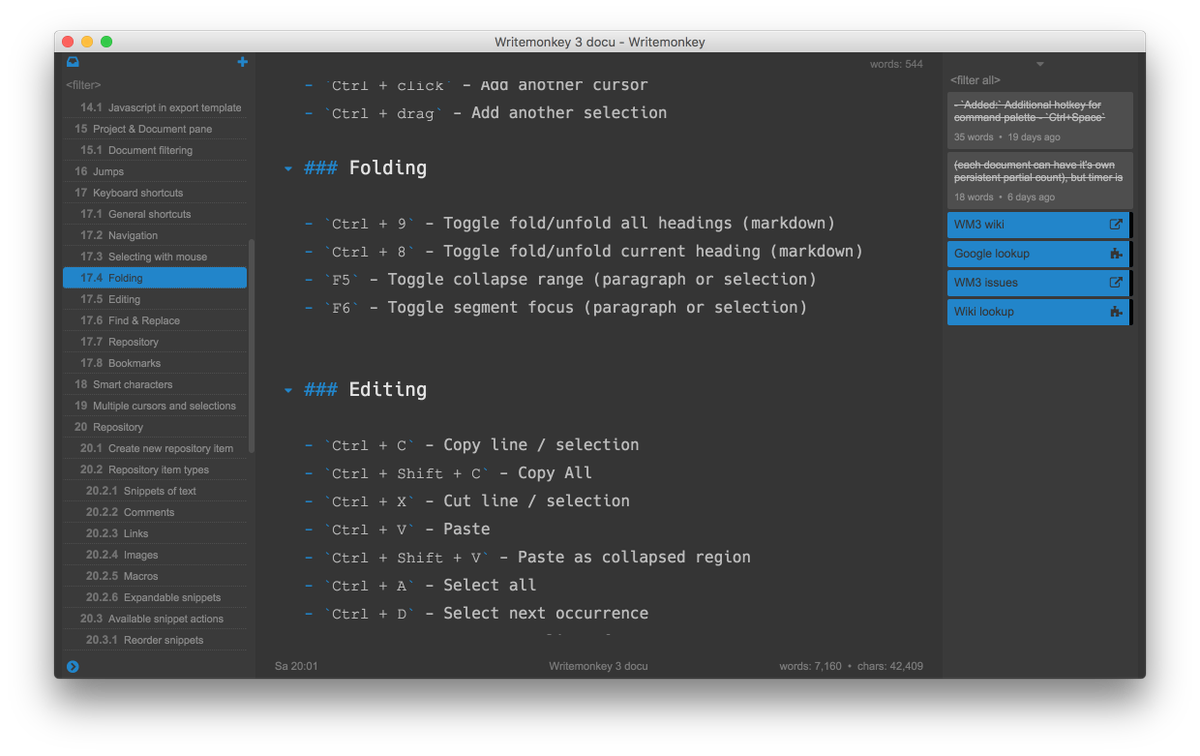The height and width of the screenshot is (756, 1200).
Task: Open external link icon on WM3 issues
Action: coord(1116,283)
